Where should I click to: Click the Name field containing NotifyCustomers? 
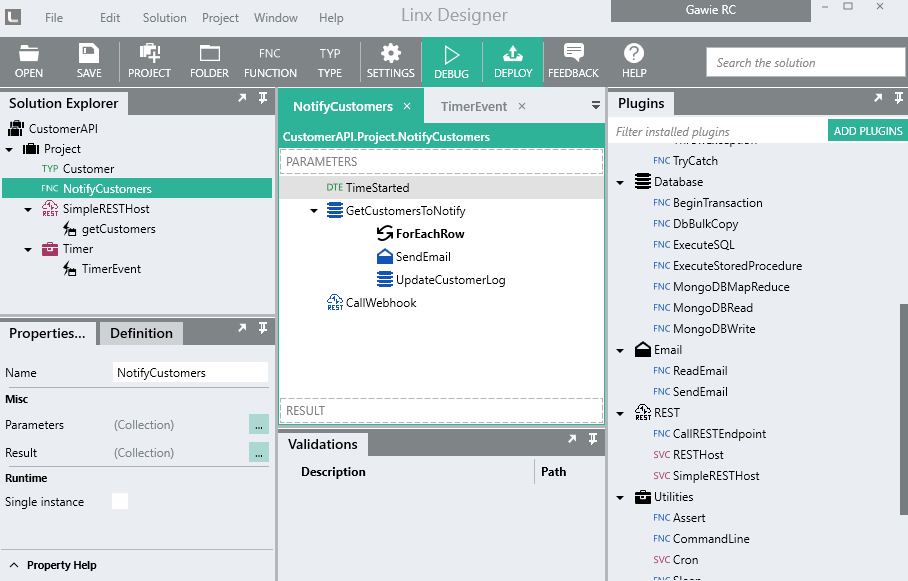pos(191,372)
